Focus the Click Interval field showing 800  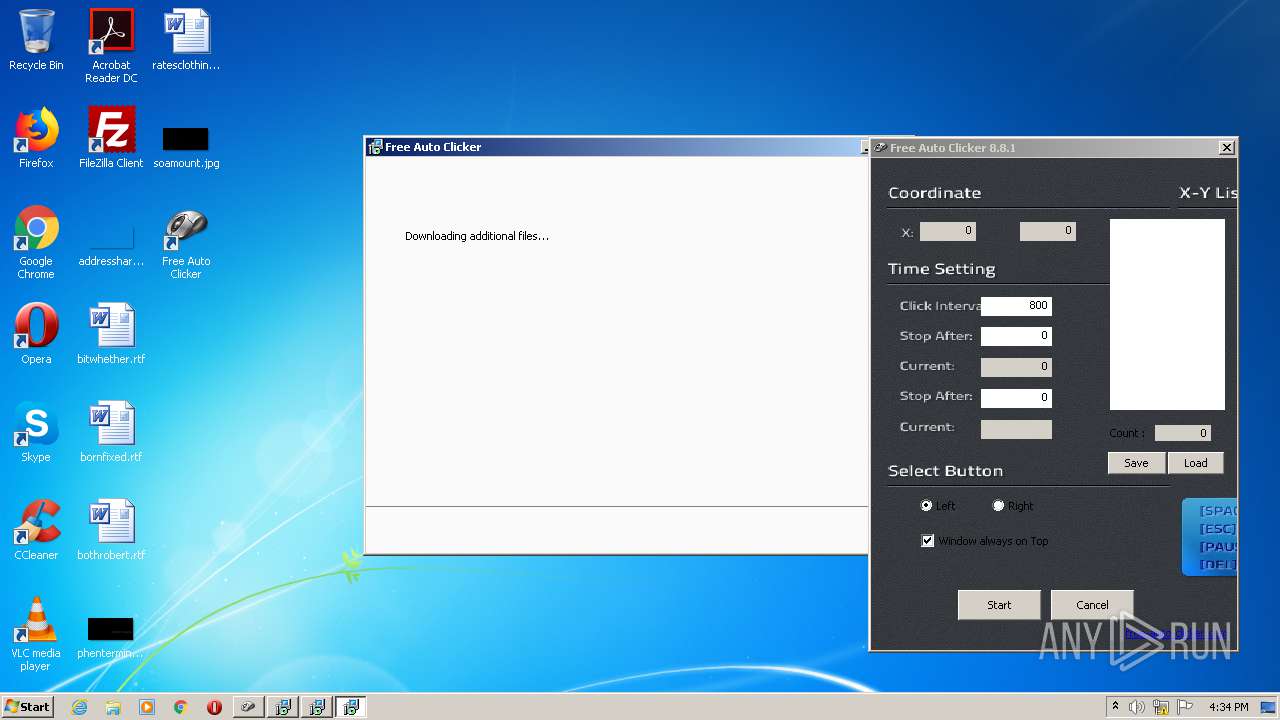[1016, 306]
